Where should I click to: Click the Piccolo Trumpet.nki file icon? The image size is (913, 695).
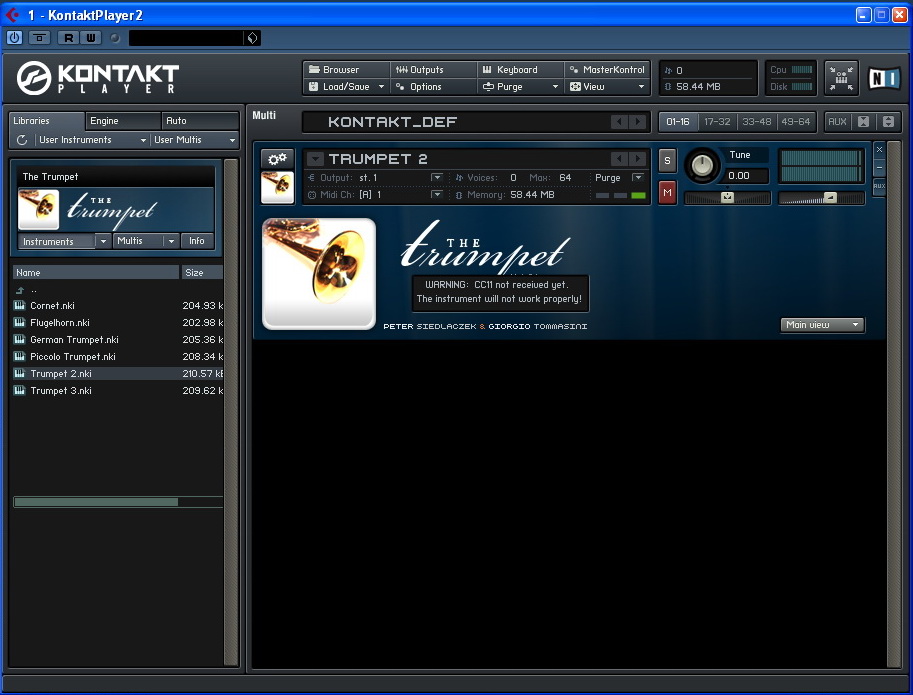[x=20, y=356]
